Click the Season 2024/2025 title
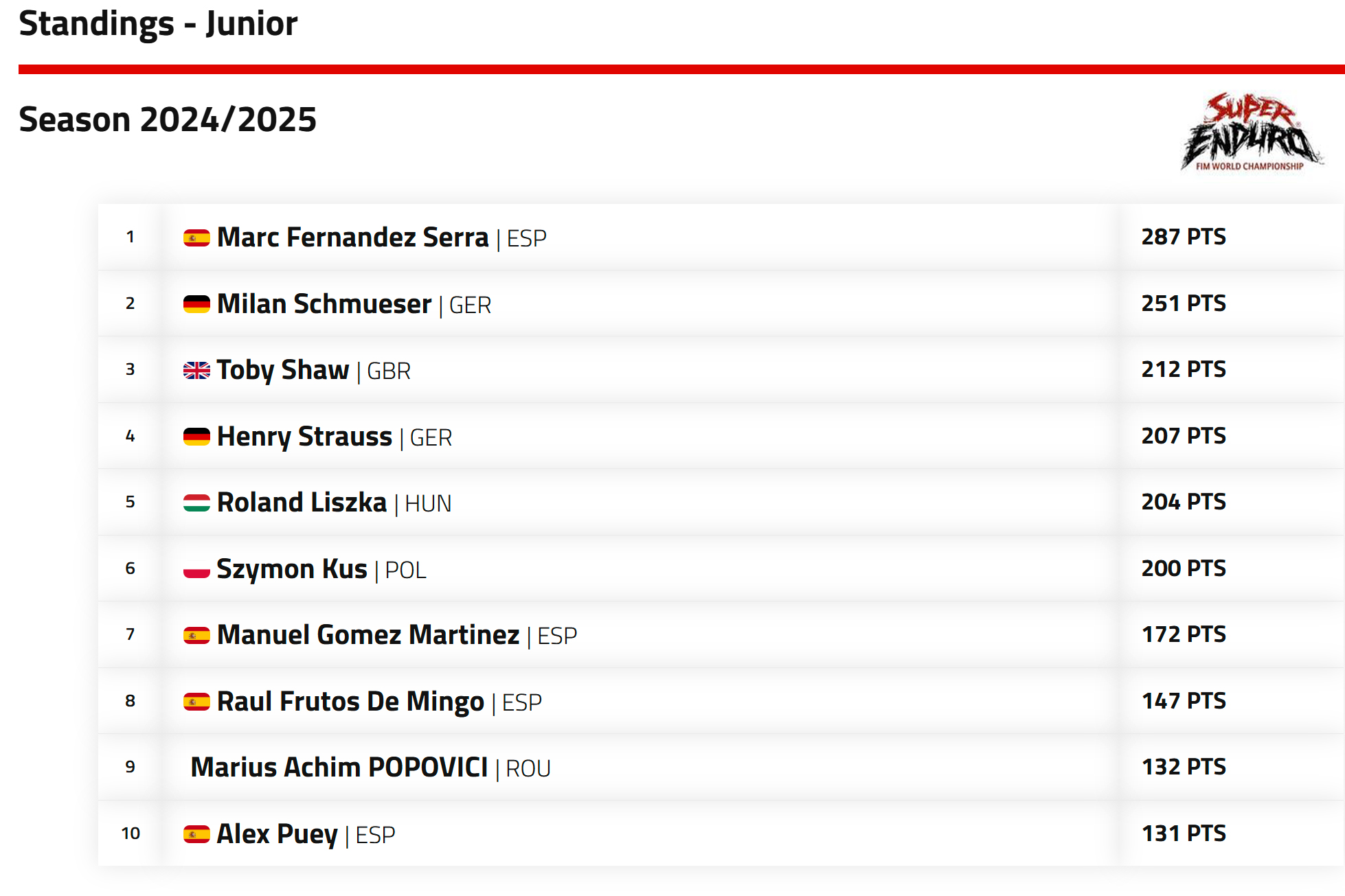This screenshot has width=1345, height=896. [168, 119]
